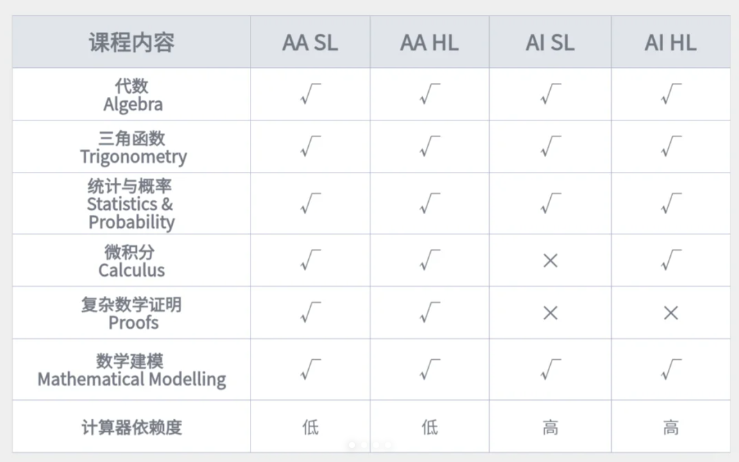This screenshot has width=739, height=462.
Task: Click the Proofs cross mark under AI SL
Action: [550, 313]
